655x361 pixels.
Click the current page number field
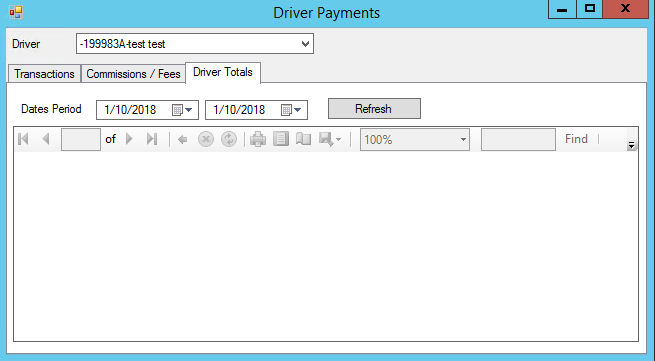[x=81, y=140]
